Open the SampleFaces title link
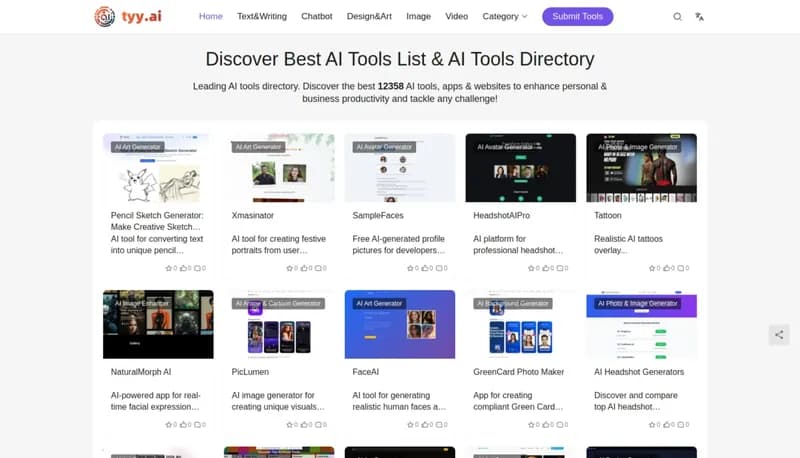This screenshot has width=800, height=458. click(x=378, y=215)
